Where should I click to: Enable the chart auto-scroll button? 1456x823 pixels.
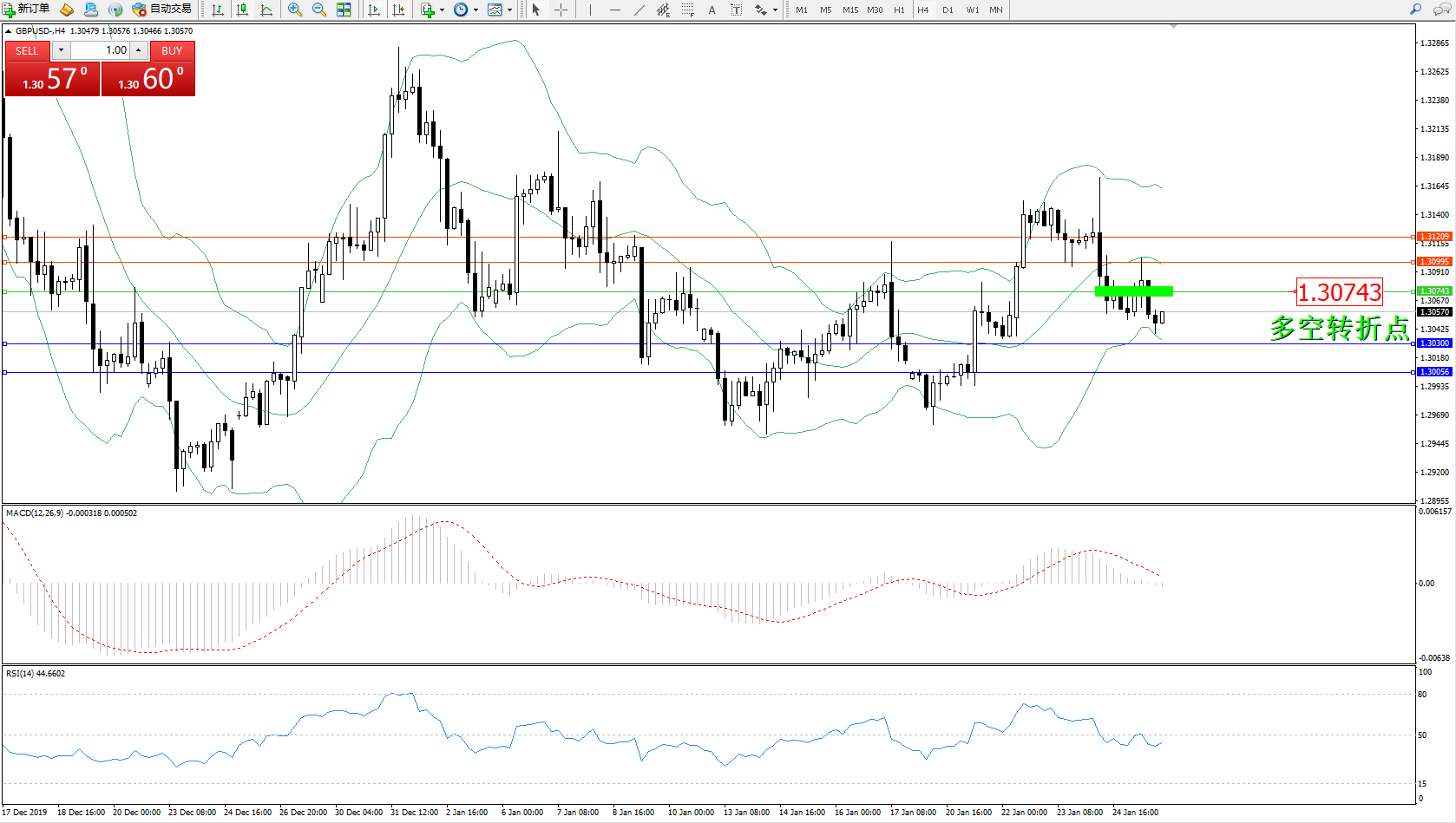(x=374, y=10)
